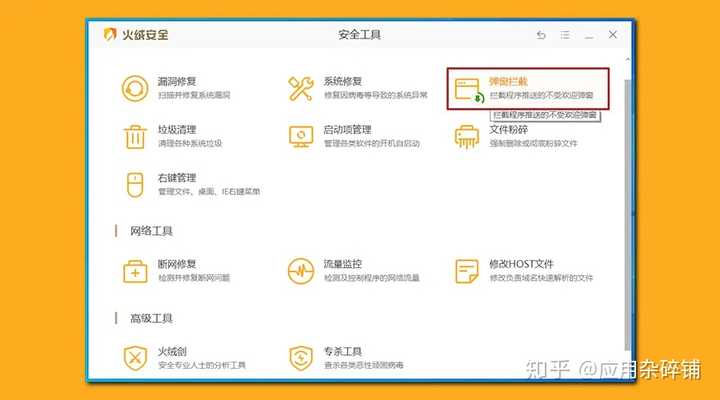Click the 流量监控 description text
The width and height of the screenshot is (720, 400).
(x=371, y=278)
